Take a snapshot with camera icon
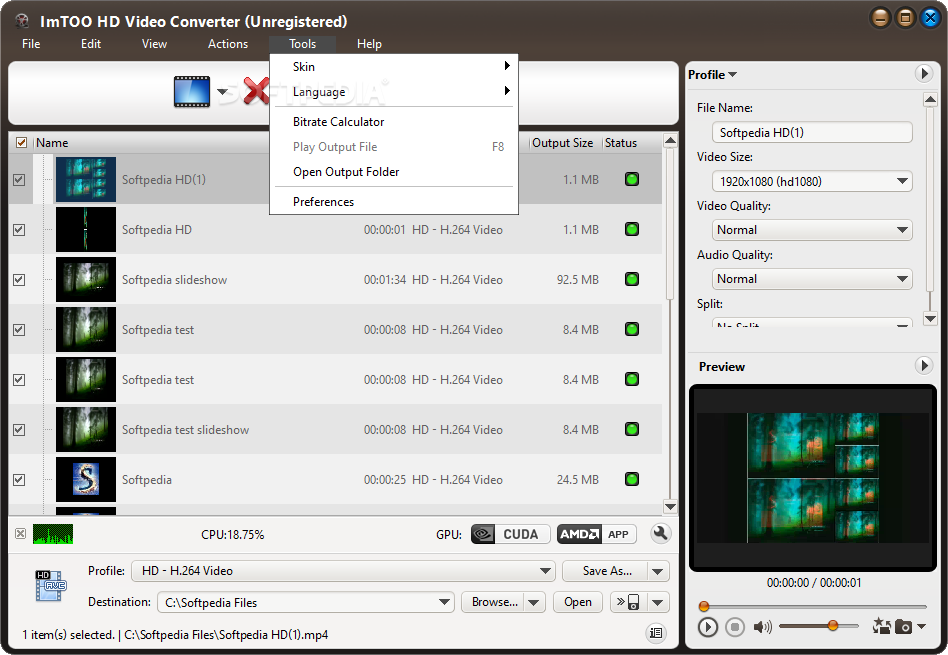 [x=903, y=627]
